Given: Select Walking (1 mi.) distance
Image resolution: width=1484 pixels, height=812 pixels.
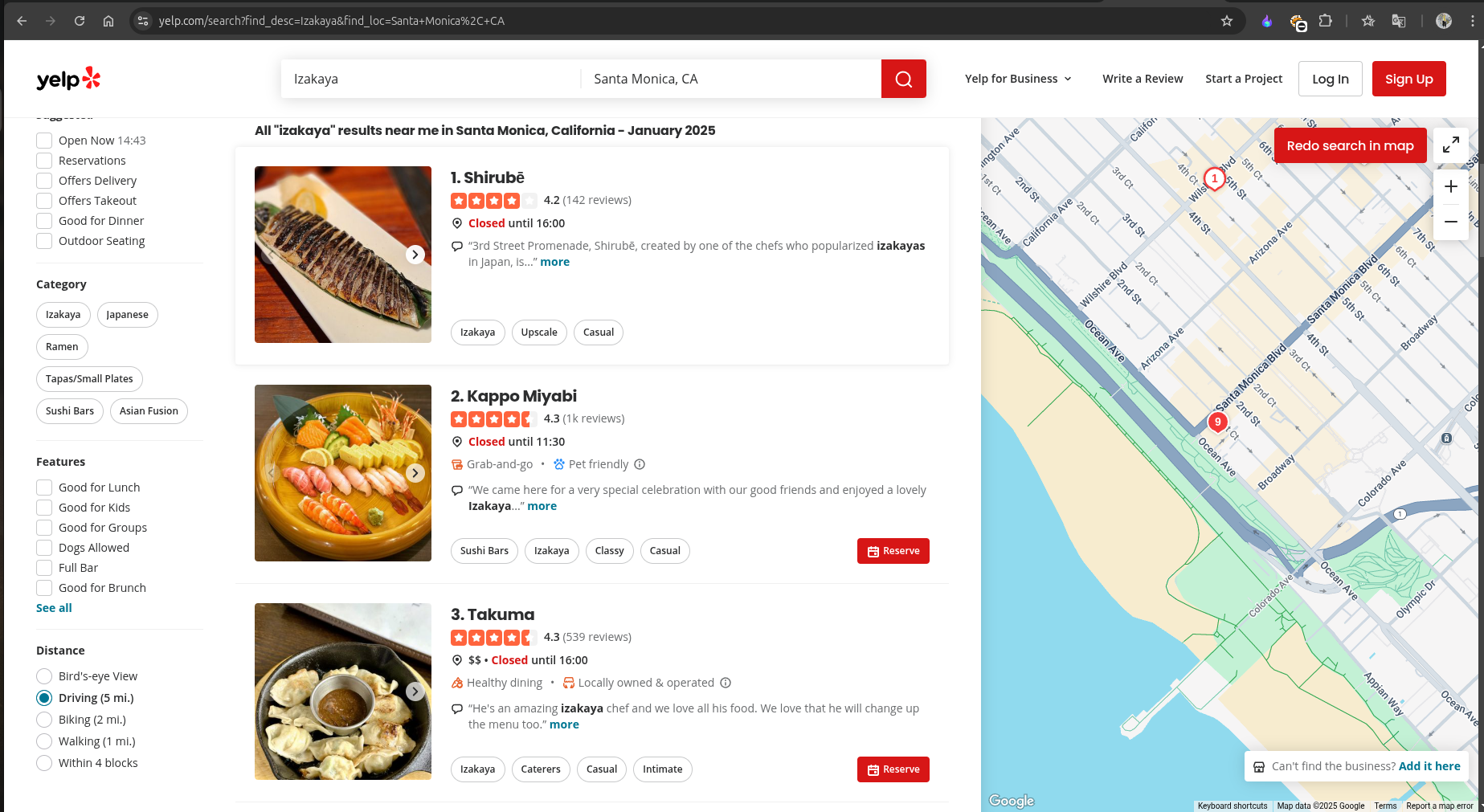Looking at the screenshot, I should [x=44, y=741].
